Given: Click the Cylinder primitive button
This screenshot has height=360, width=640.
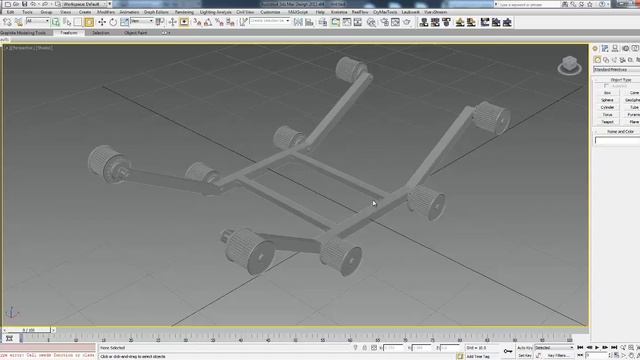Looking at the screenshot, I should click(x=607, y=107).
